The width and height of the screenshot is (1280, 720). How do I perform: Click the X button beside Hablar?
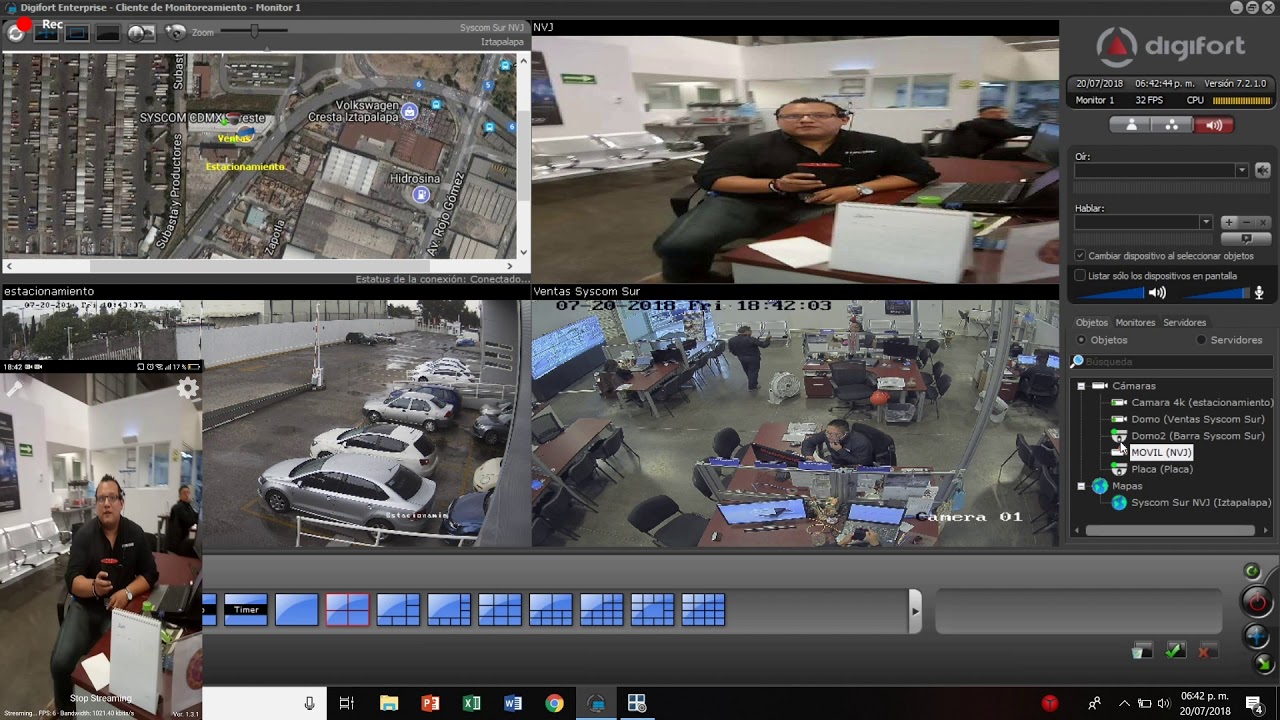point(1262,222)
